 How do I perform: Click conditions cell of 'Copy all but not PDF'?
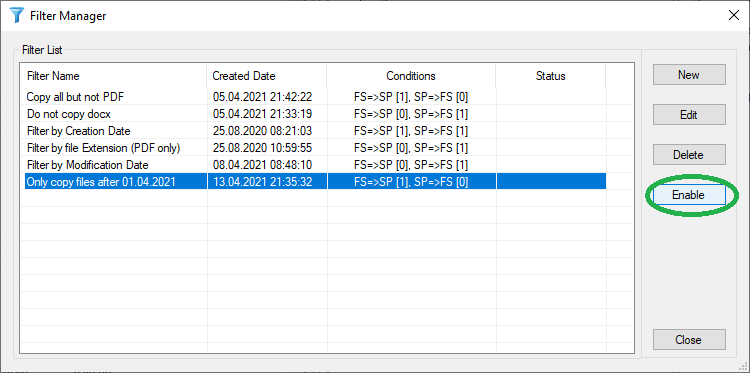tap(411, 97)
